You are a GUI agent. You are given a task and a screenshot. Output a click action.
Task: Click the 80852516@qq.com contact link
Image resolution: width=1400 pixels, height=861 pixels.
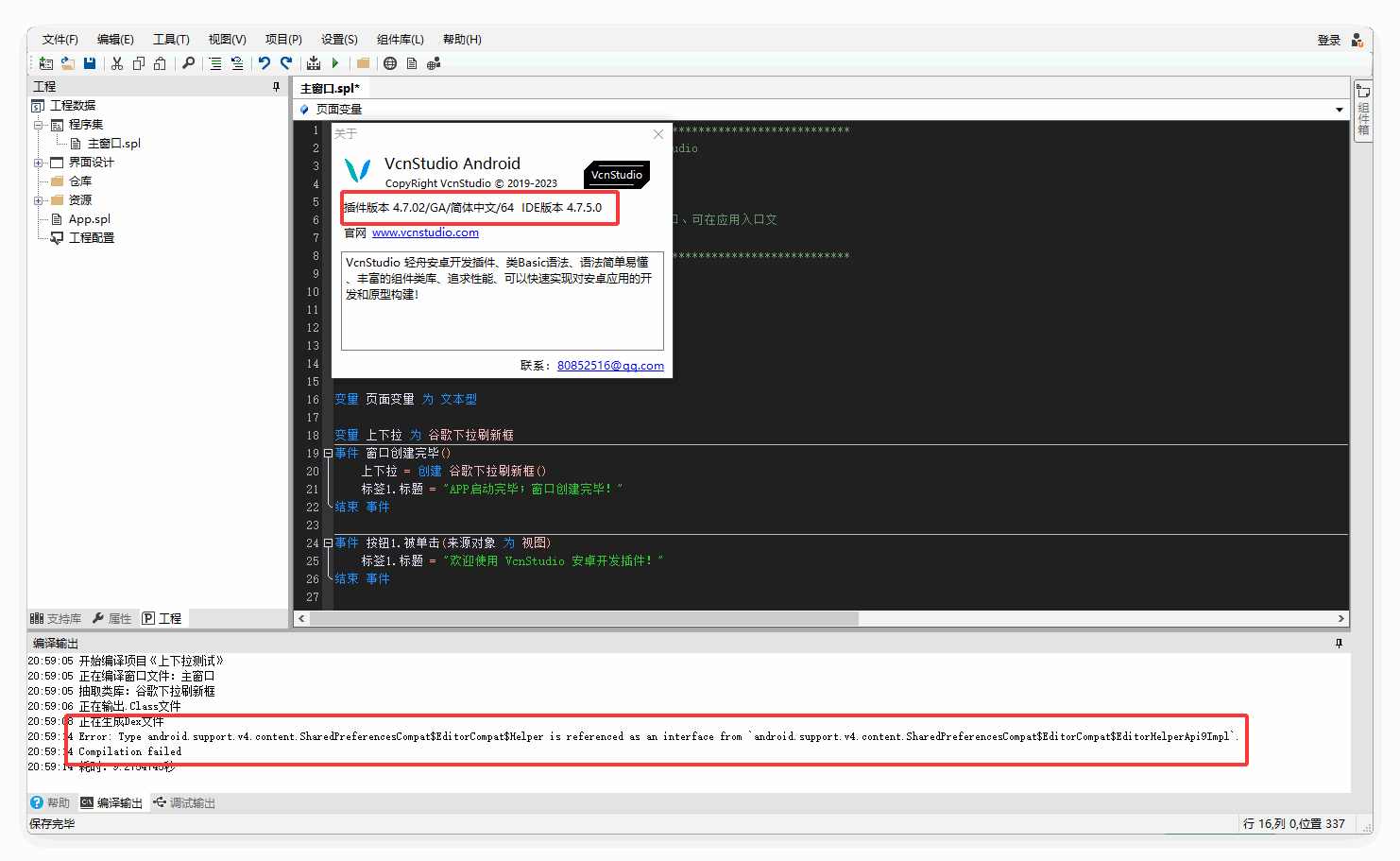click(610, 366)
